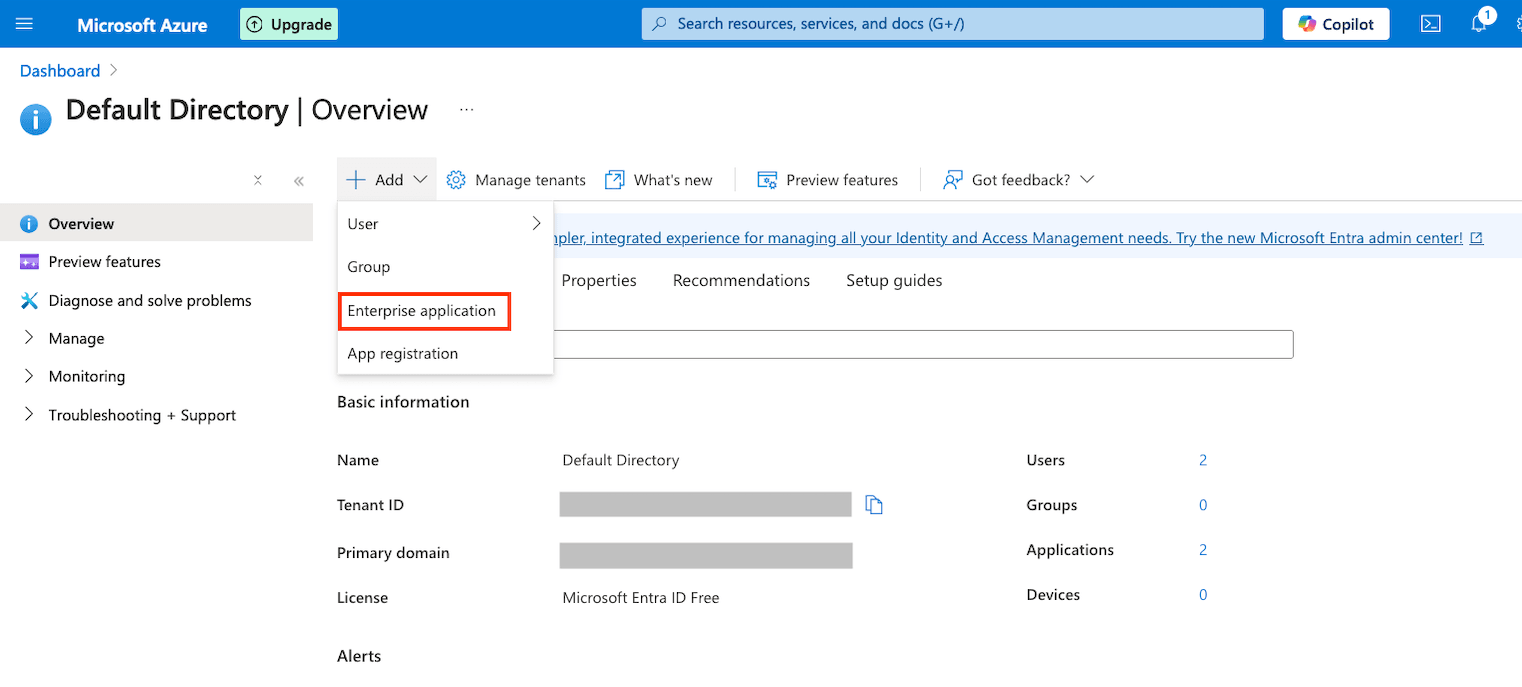Navigate to Dashboard breadcrumb
This screenshot has height=687, width=1522.
(60, 71)
